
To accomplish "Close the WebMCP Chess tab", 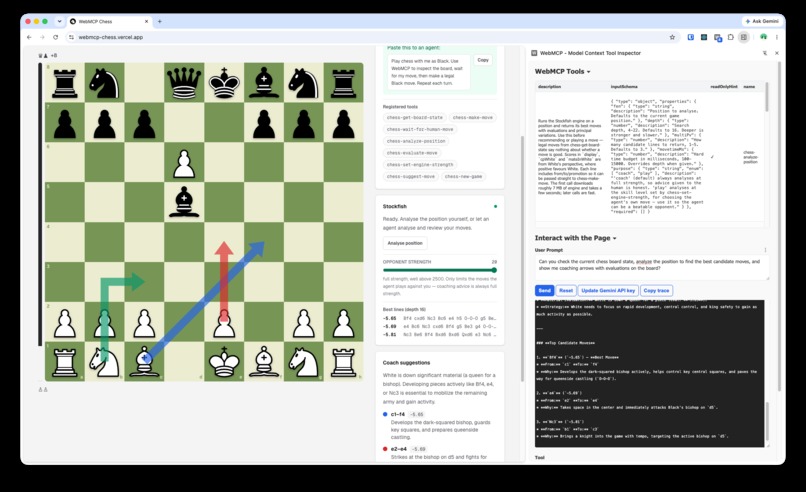I will [146, 22].
